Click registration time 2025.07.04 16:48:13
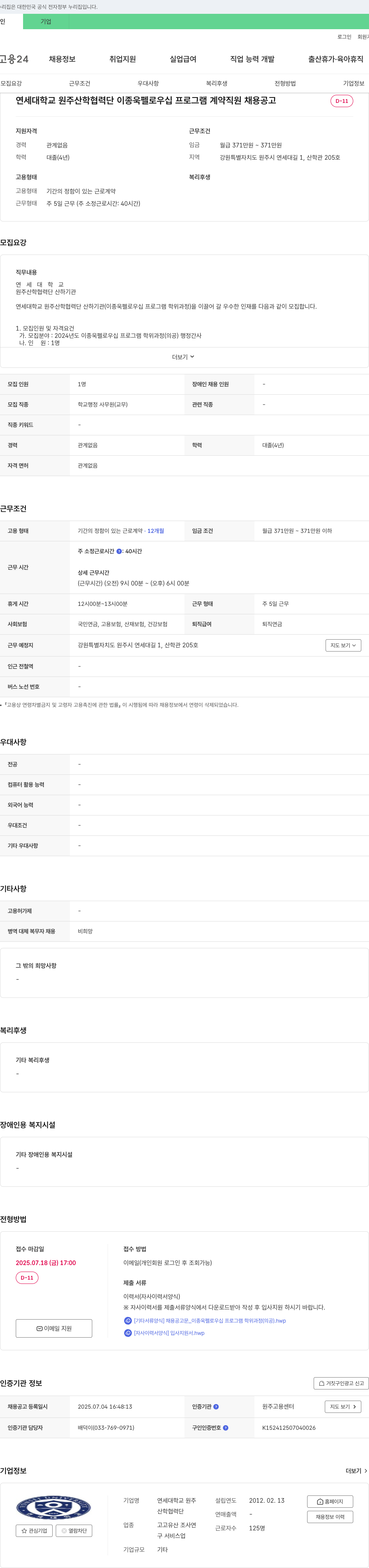The height and width of the screenshot is (1568, 369). pos(105,1407)
